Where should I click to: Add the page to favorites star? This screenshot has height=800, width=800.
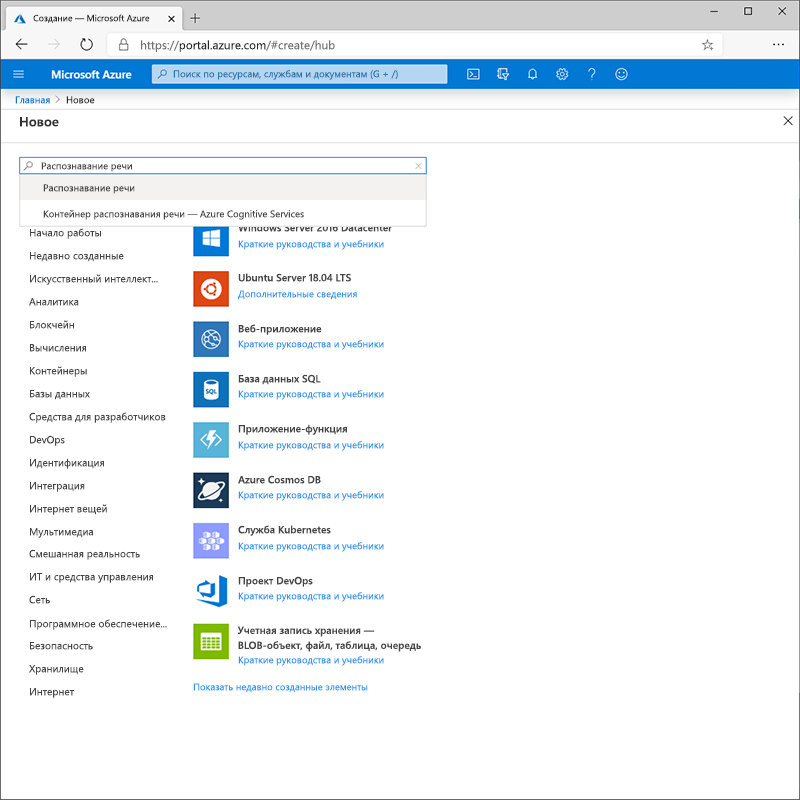point(707,45)
